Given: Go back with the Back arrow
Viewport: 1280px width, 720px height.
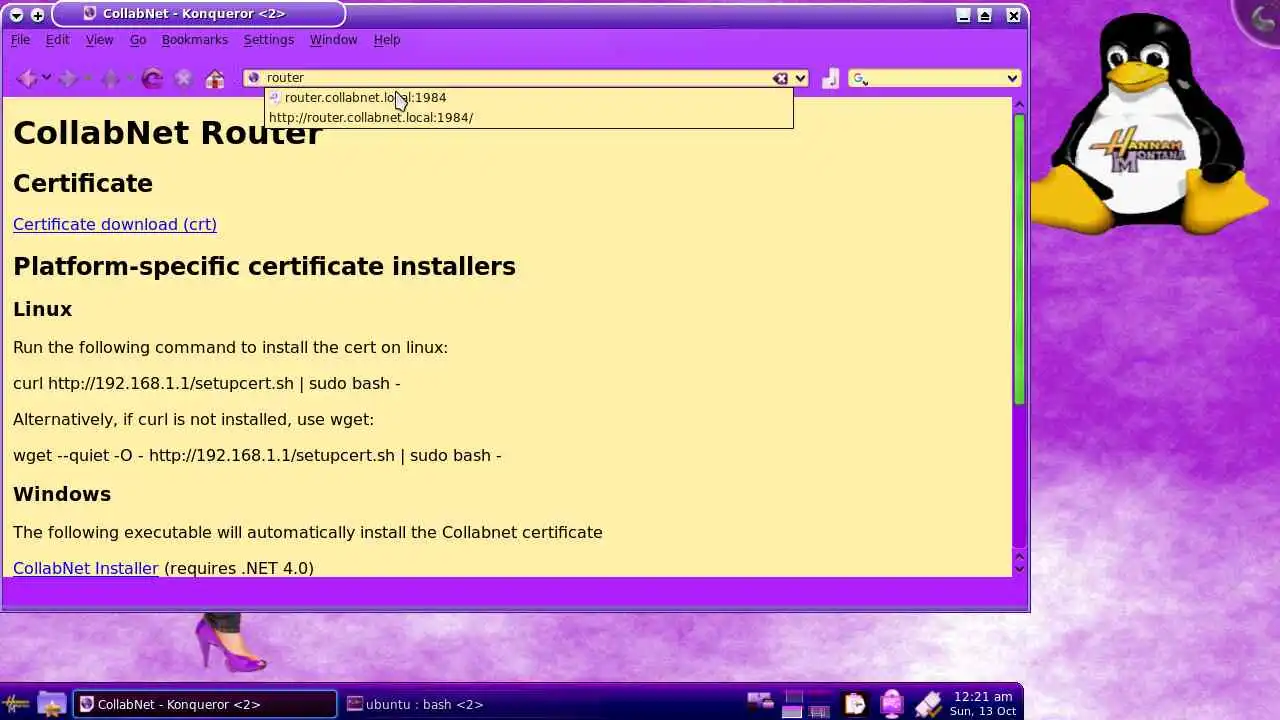Looking at the screenshot, I should 27,78.
